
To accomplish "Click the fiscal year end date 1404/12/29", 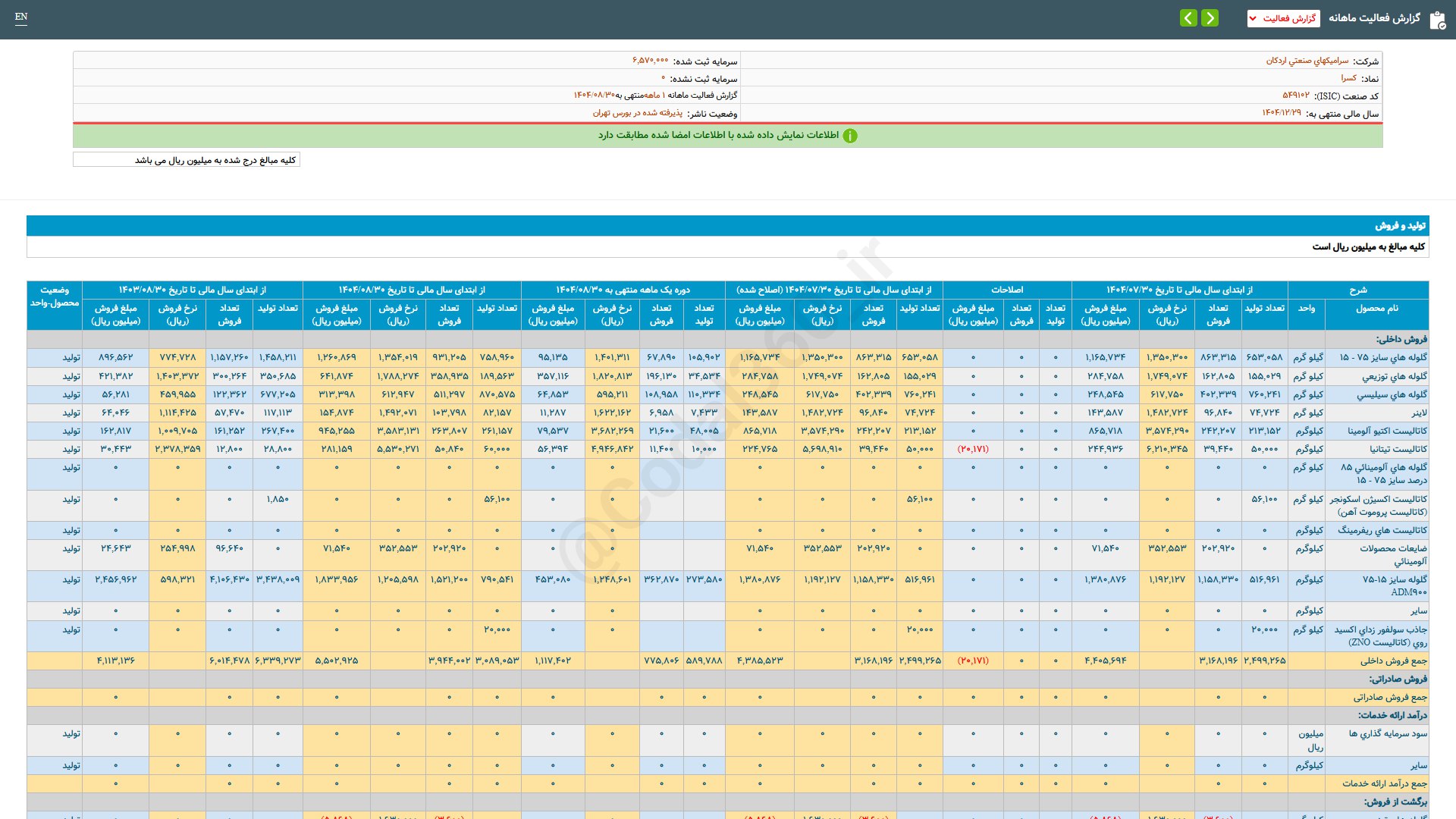I will (x=1282, y=113).
